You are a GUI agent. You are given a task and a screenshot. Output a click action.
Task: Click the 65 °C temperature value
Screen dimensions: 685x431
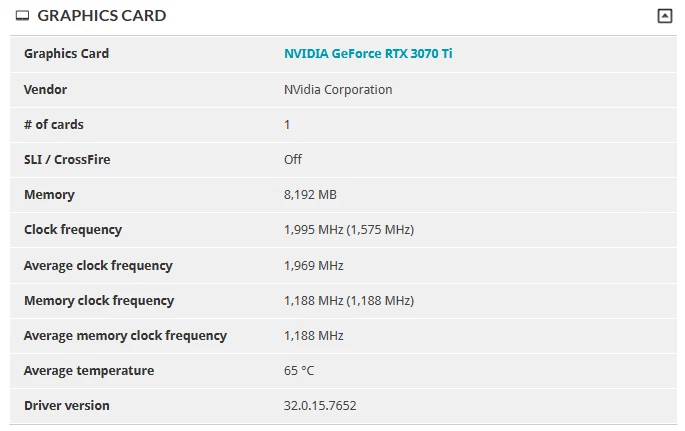(x=299, y=370)
